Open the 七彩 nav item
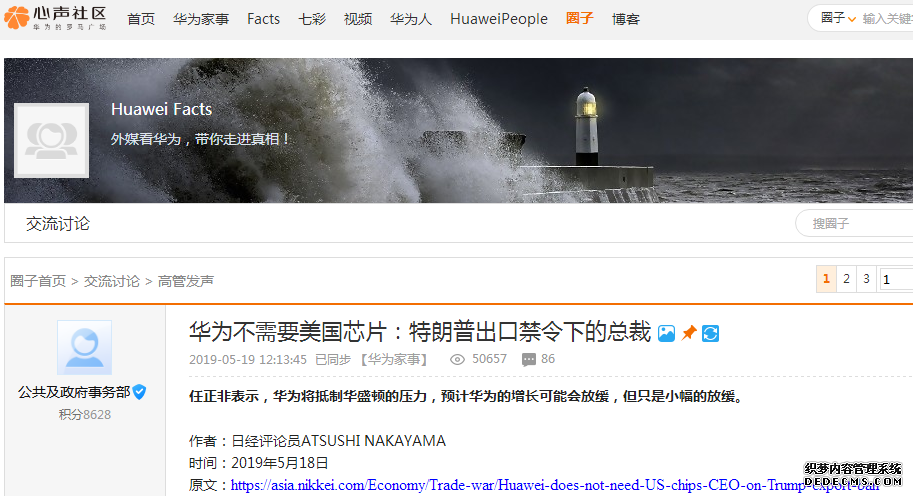 pos(312,19)
